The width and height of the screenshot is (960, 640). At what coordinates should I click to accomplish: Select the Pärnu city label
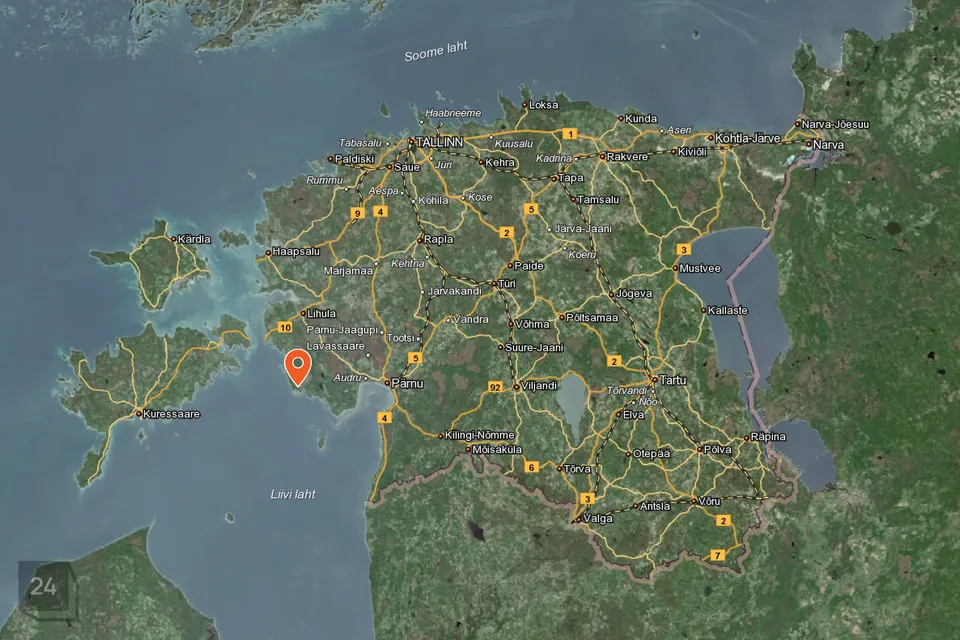[x=408, y=383]
